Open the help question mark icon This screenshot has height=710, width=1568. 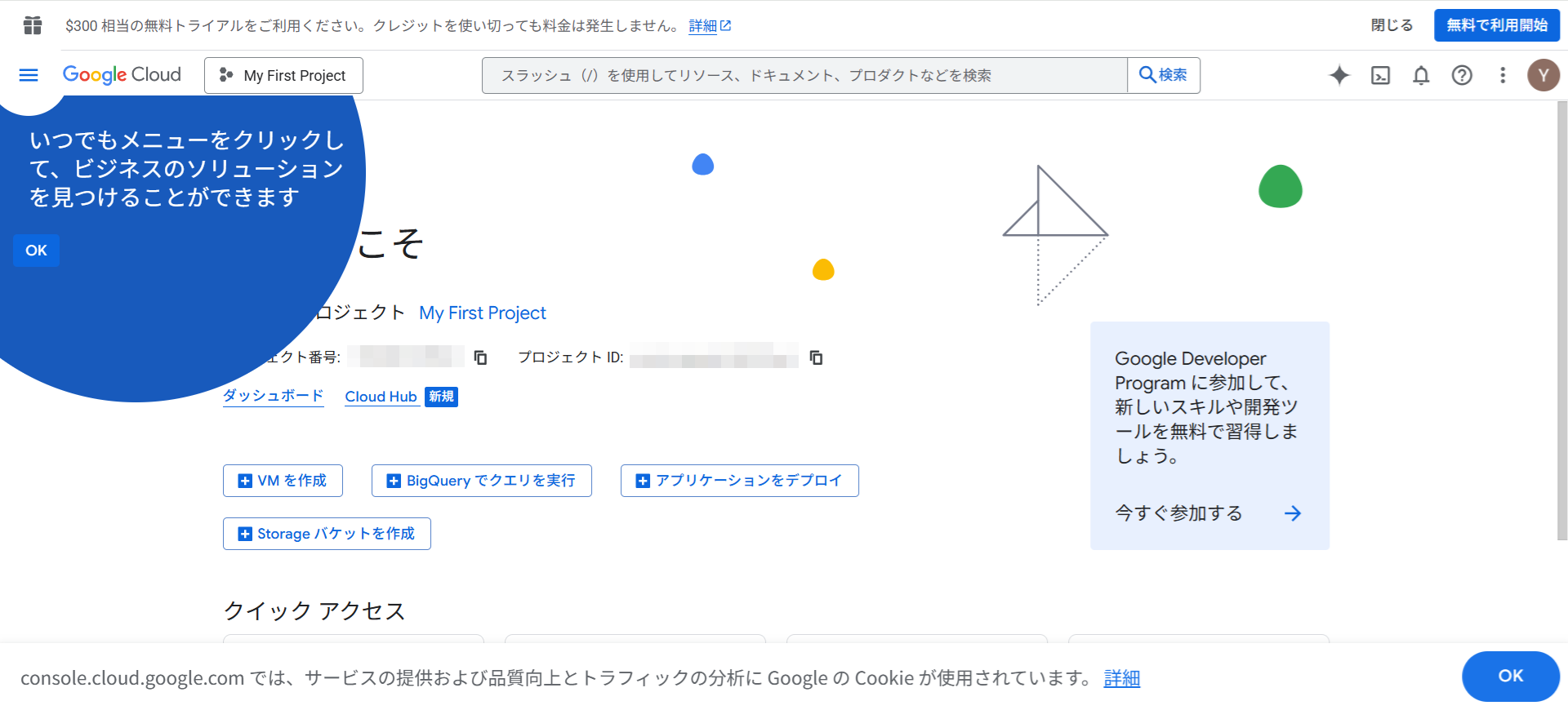click(x=1462, y=75)
